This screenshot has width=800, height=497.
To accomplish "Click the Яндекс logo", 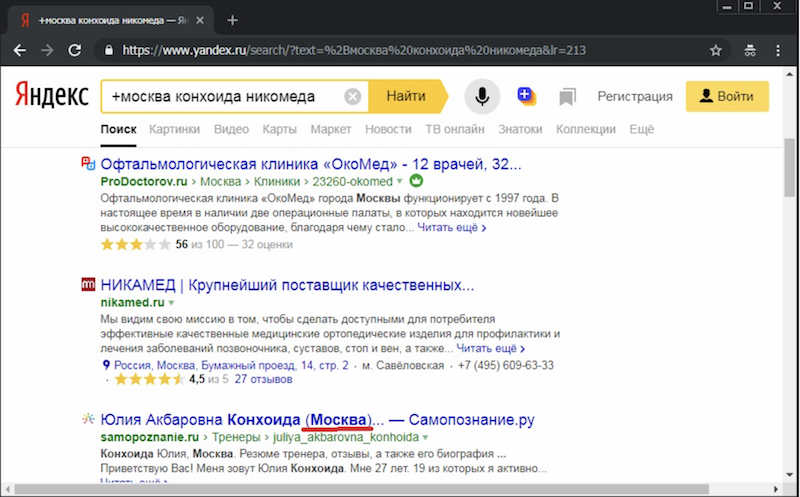I will [x=52, y=95].
